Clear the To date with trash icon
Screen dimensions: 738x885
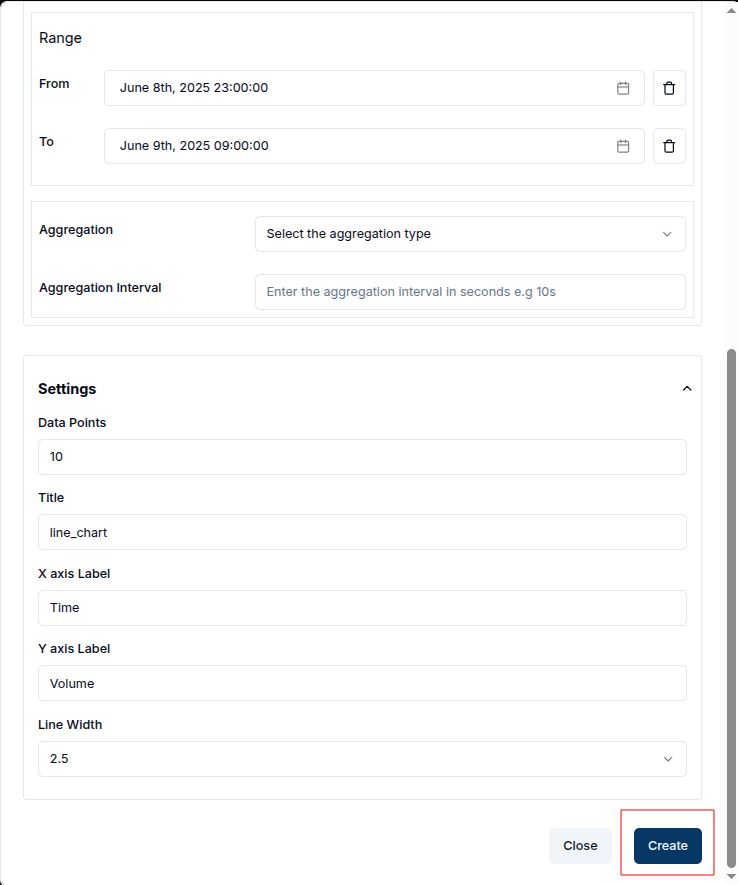click(669, 146)
